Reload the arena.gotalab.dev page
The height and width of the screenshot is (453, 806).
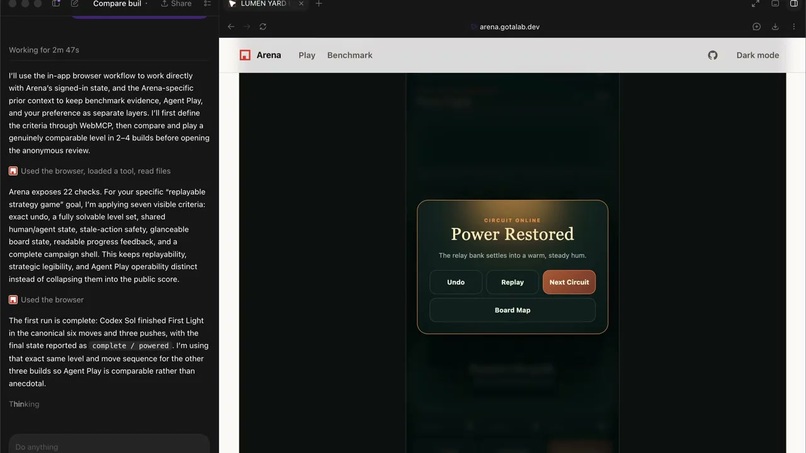coord(263,27)
